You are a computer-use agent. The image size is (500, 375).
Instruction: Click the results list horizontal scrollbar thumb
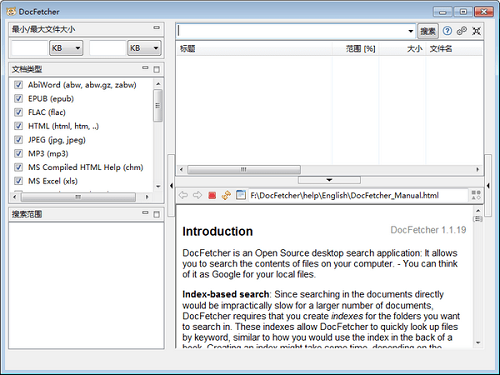pos(244,170)
